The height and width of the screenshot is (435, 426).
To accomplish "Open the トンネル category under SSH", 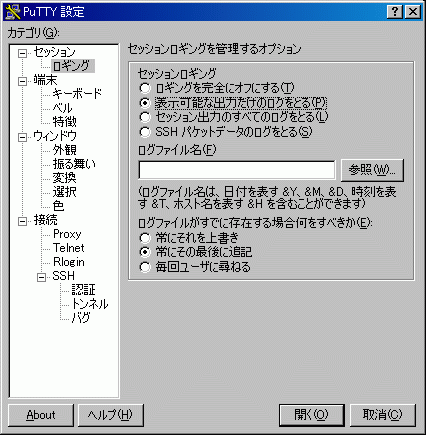I will [x=90, y=304].
